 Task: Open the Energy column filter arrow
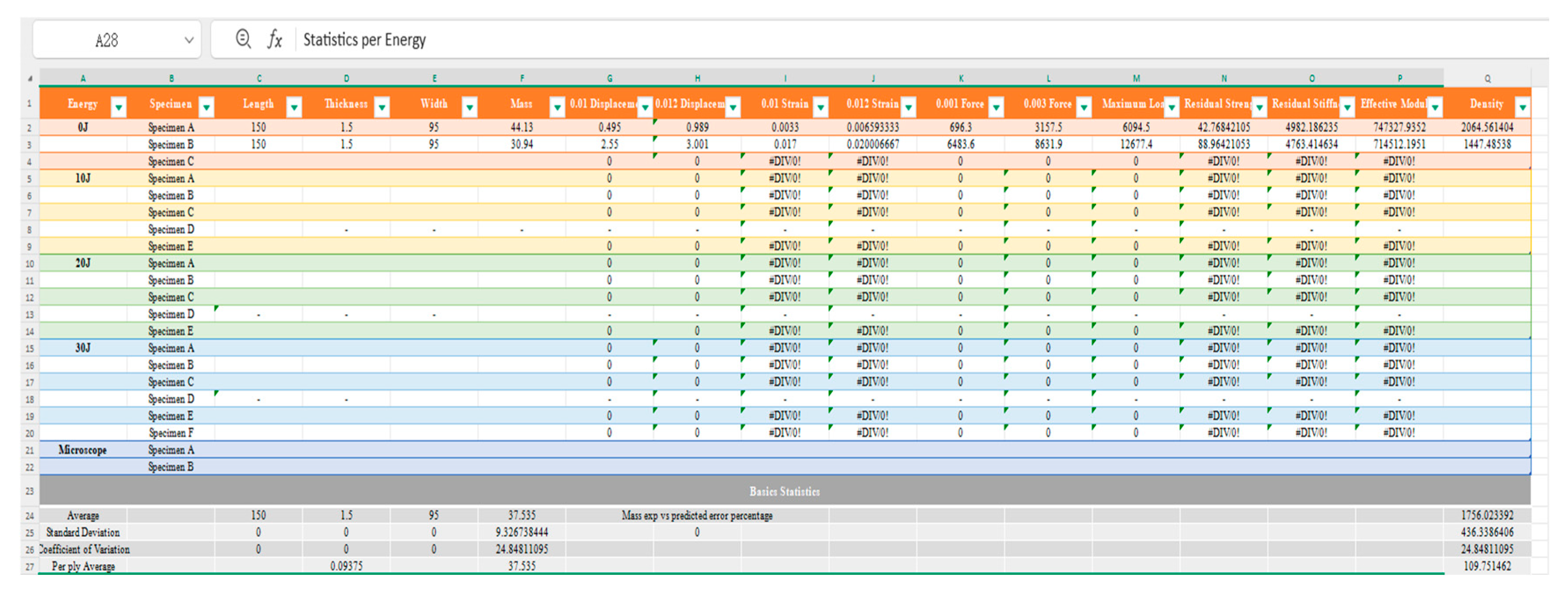click(x=119, y=107)
